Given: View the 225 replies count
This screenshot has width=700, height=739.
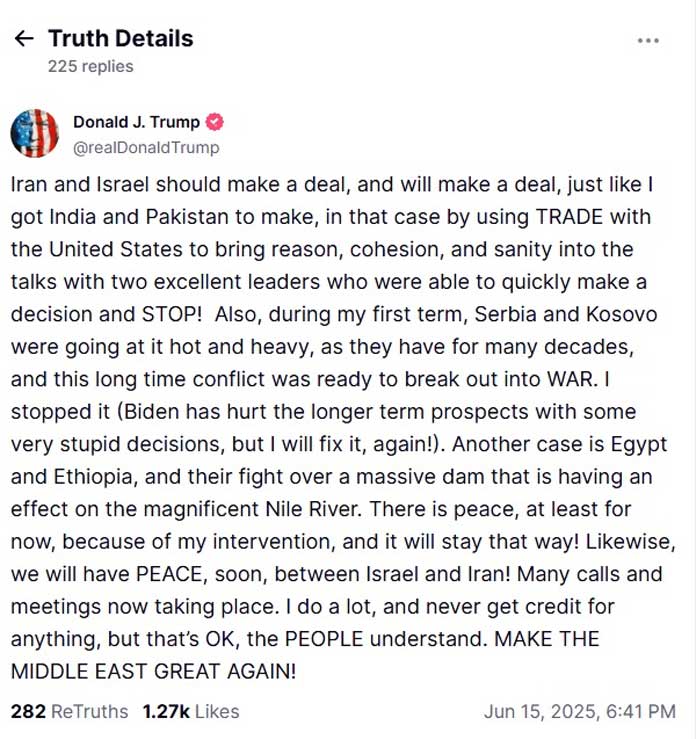Looking at the screenshot, I should pyautogui.click(x=90, y=66).
